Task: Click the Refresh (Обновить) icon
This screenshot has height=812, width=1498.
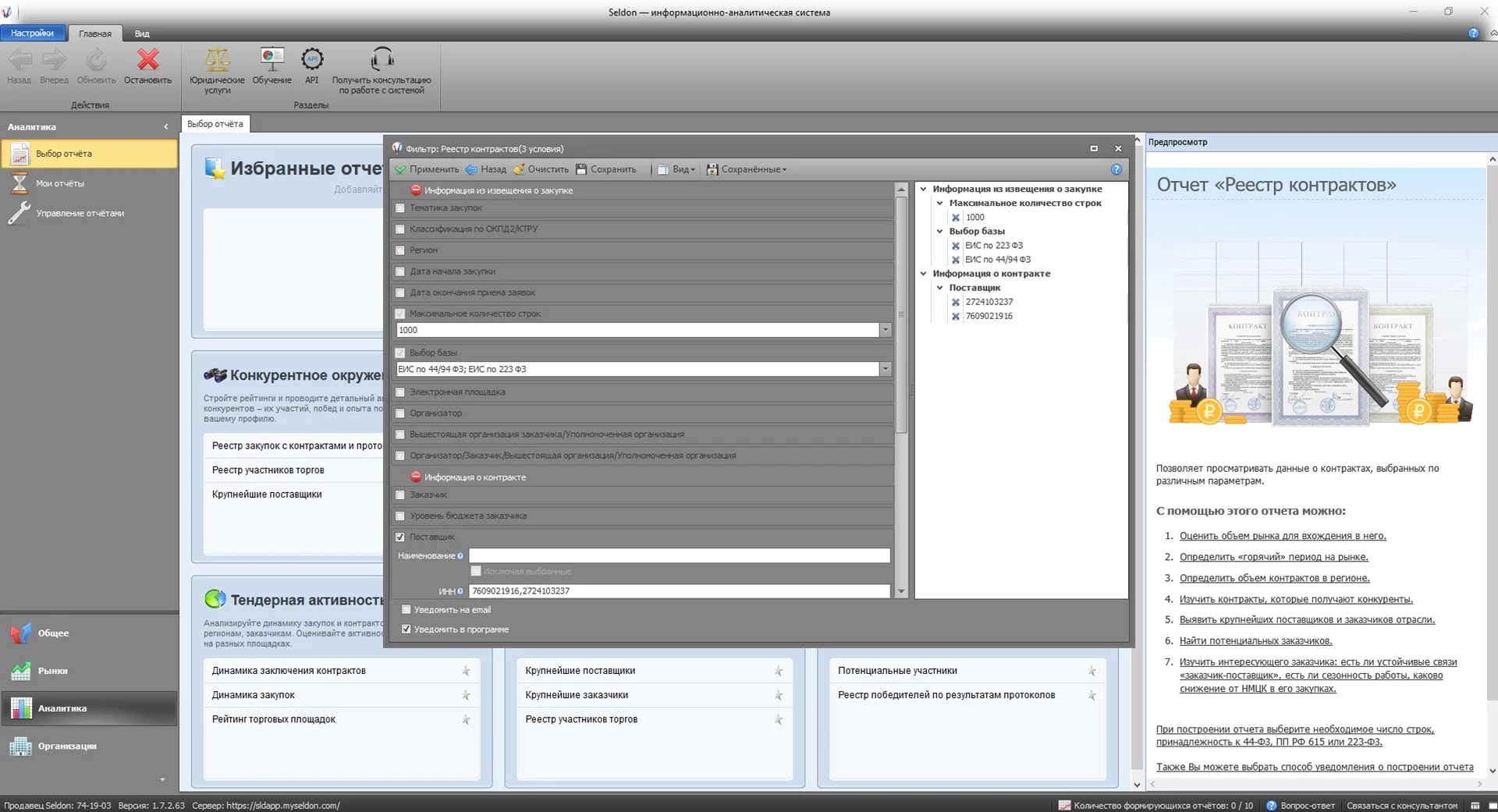Action: tap(96, 59)
